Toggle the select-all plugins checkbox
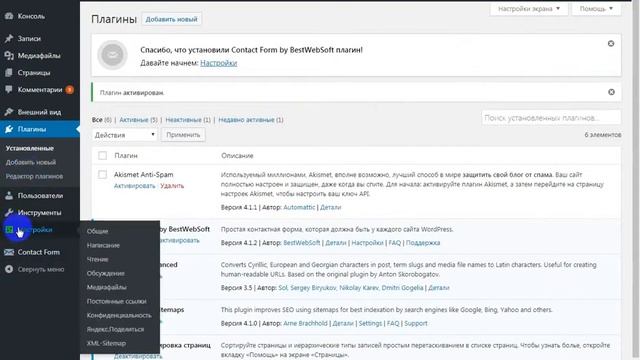This screenshot has width=640, height=360. pos(102,156)
